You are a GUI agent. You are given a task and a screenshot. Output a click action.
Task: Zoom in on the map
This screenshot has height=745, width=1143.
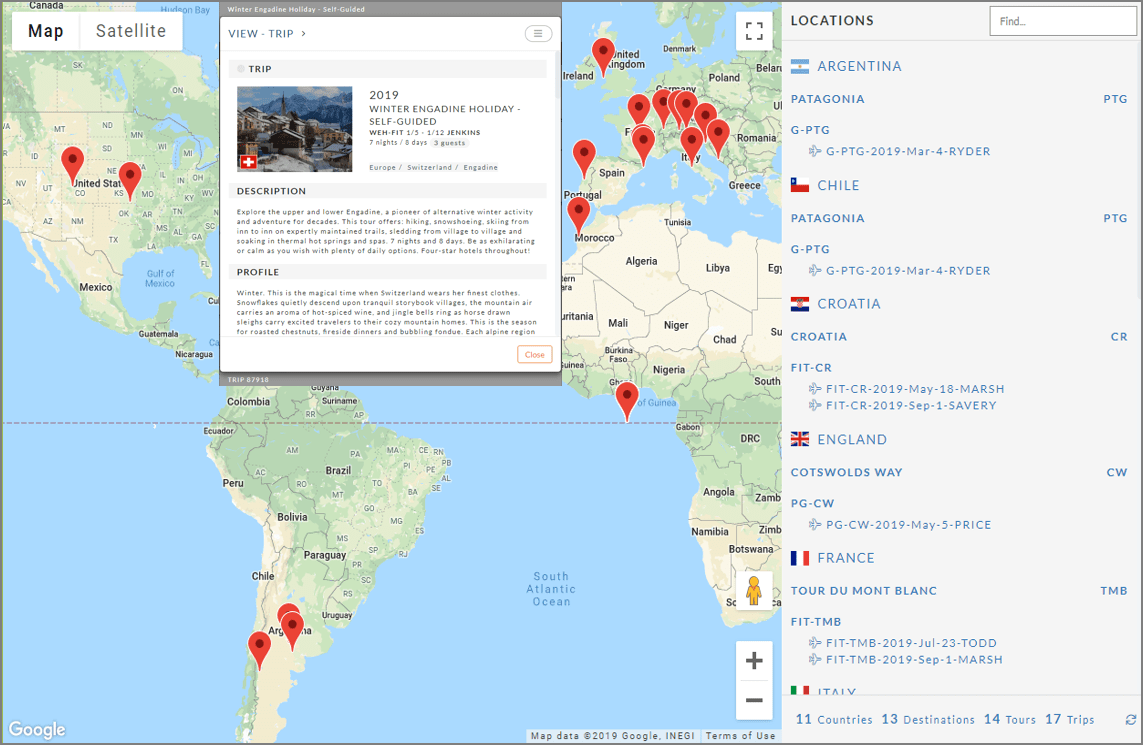pyautogui.click(x=754, y=661)
